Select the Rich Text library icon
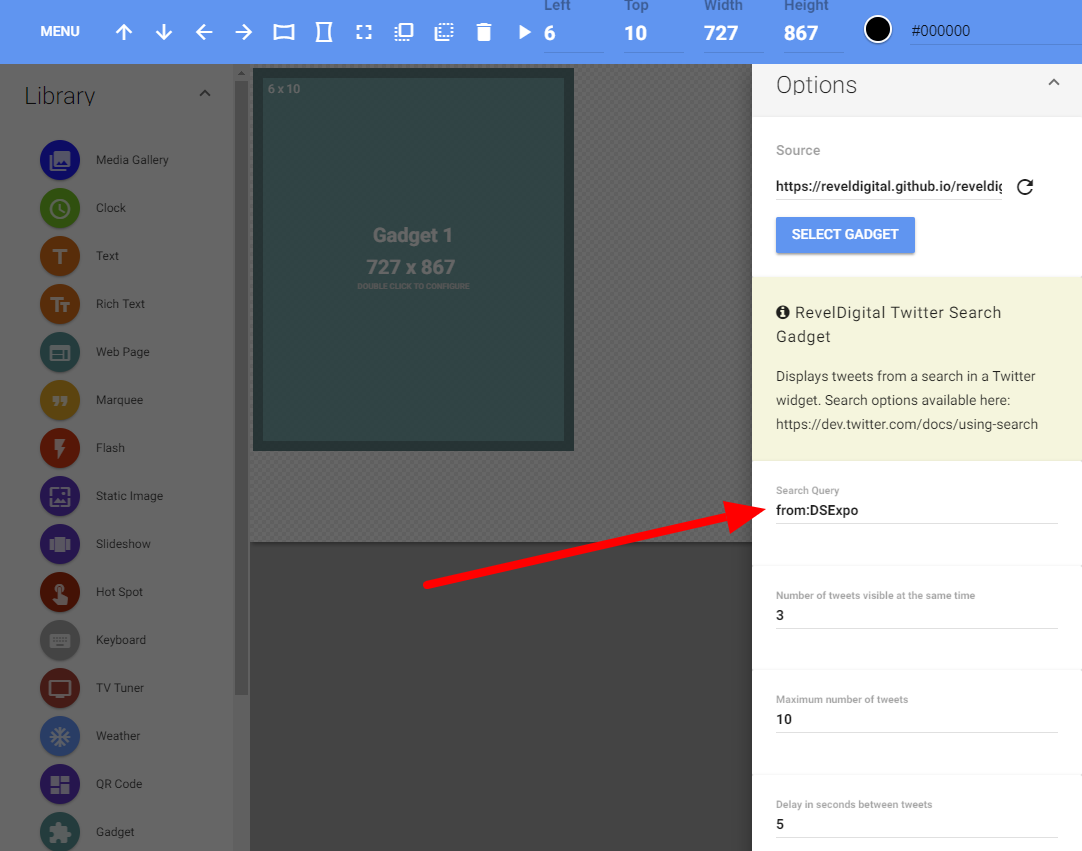The width and height of the screenshot is (1082, 851). (60, 304)
